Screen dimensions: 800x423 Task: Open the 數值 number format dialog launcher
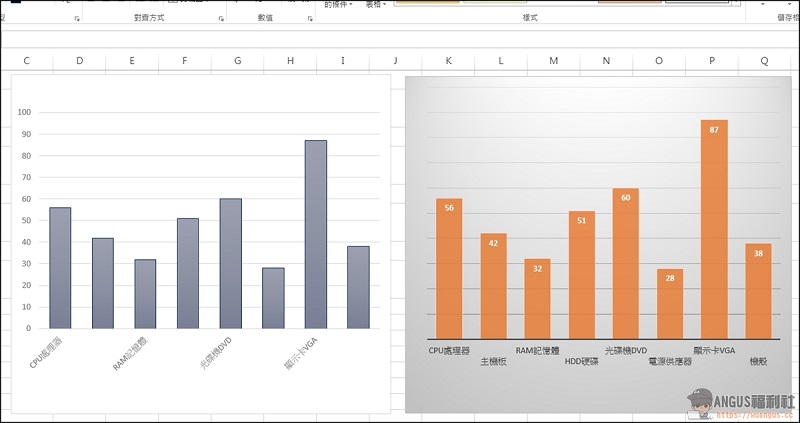point(310,18)
